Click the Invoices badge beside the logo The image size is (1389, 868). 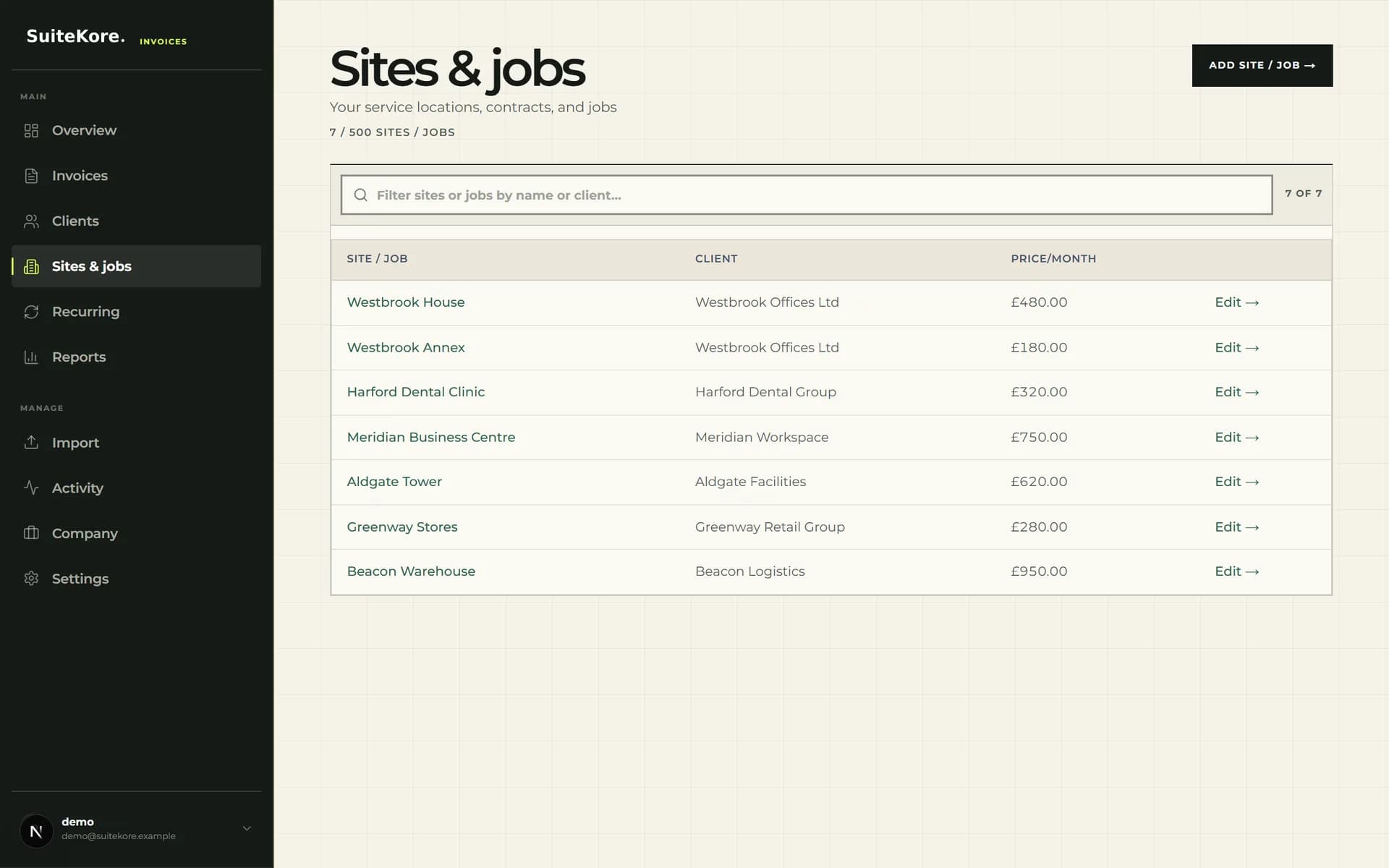(163, 41)
